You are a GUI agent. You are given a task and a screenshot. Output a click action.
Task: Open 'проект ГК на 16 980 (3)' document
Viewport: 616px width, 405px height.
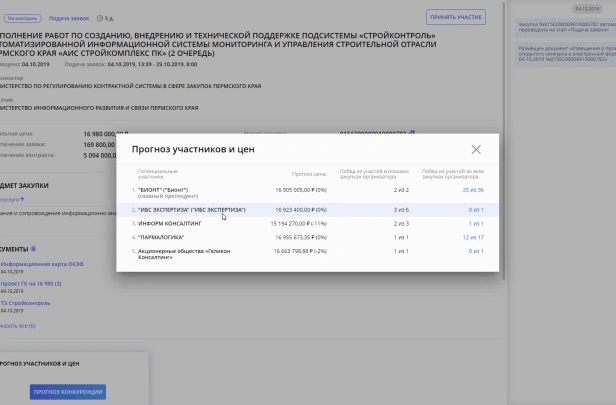31,284
